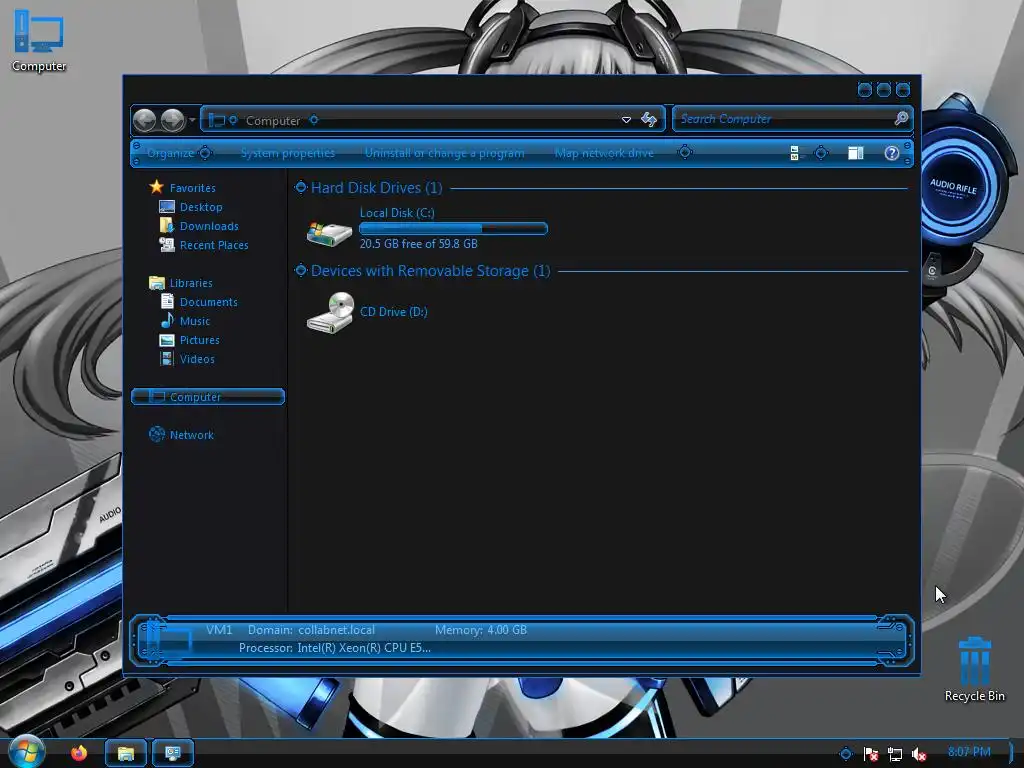The height and width of the screenshot is (768, 1024).
Task: Click the computer icon in details pane
Action: (167, 640)
